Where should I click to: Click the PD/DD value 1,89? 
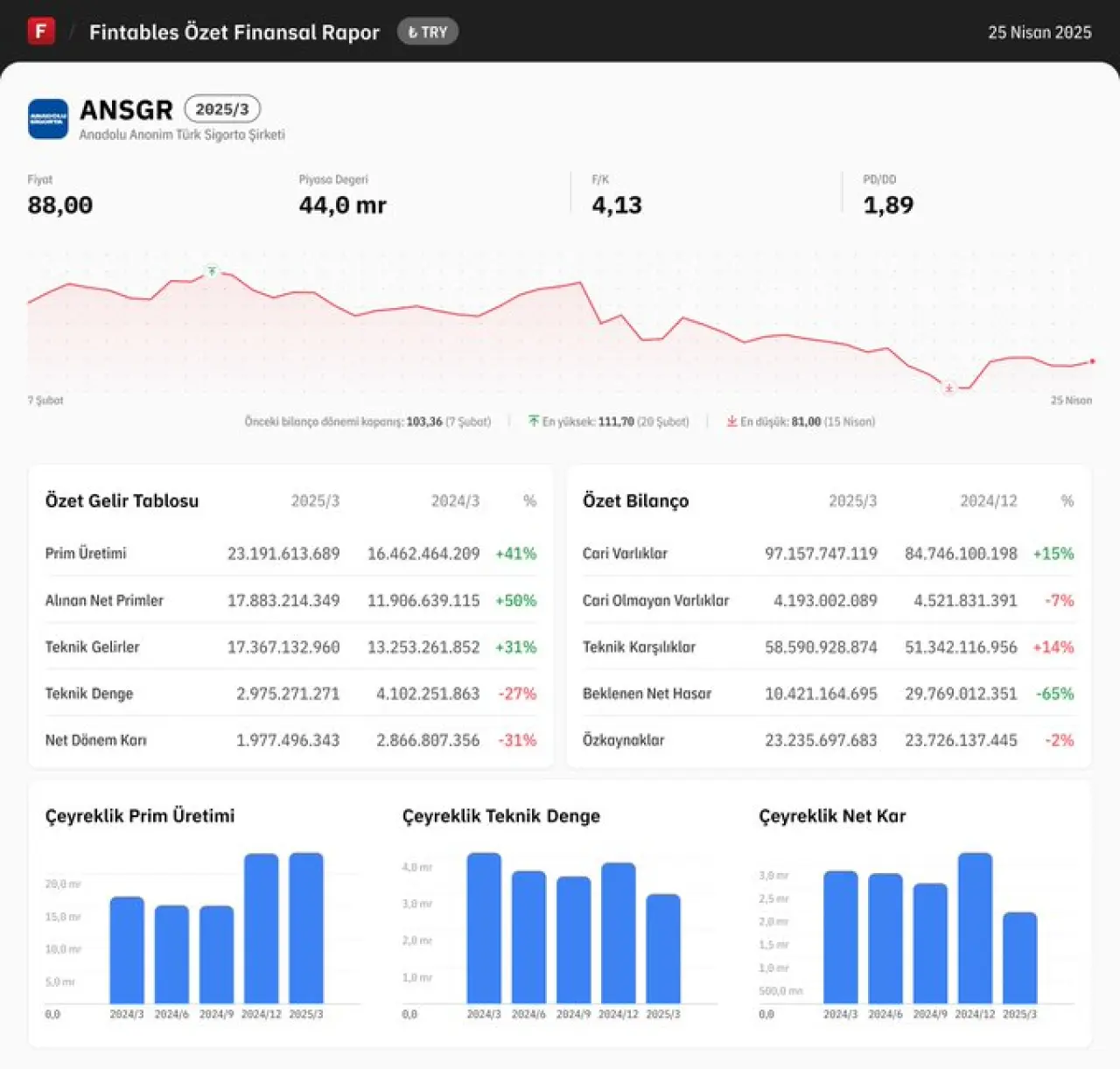pos(888,205)
